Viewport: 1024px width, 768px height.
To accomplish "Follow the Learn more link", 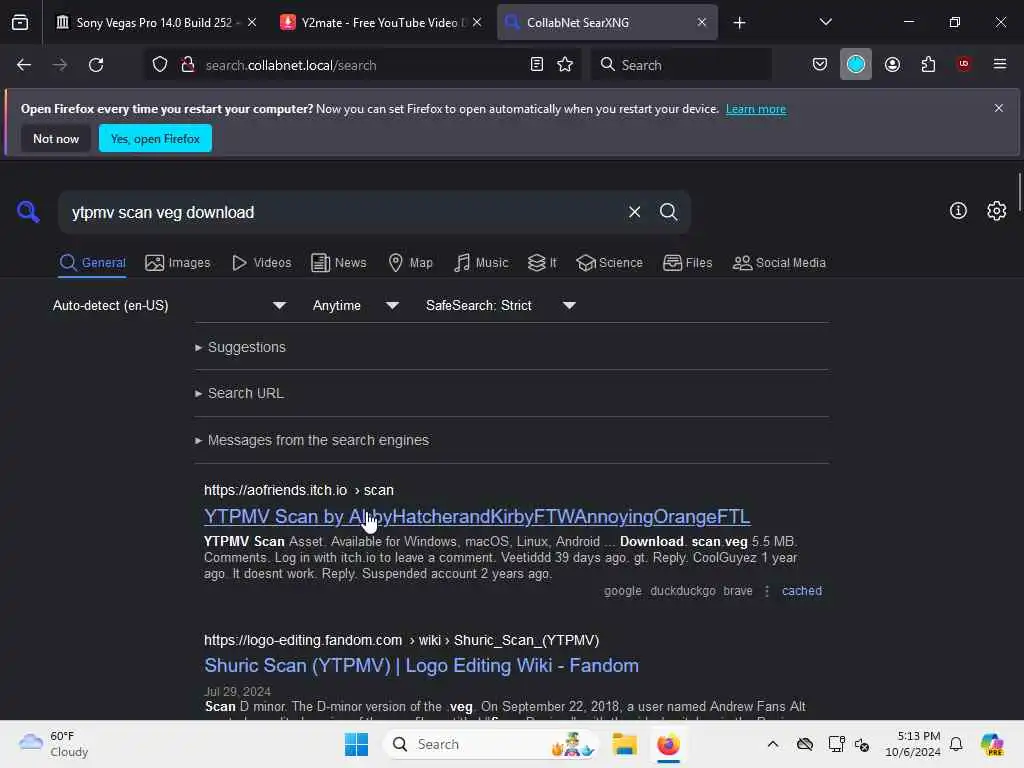I will pyautogui.click(x=756, y=109).
